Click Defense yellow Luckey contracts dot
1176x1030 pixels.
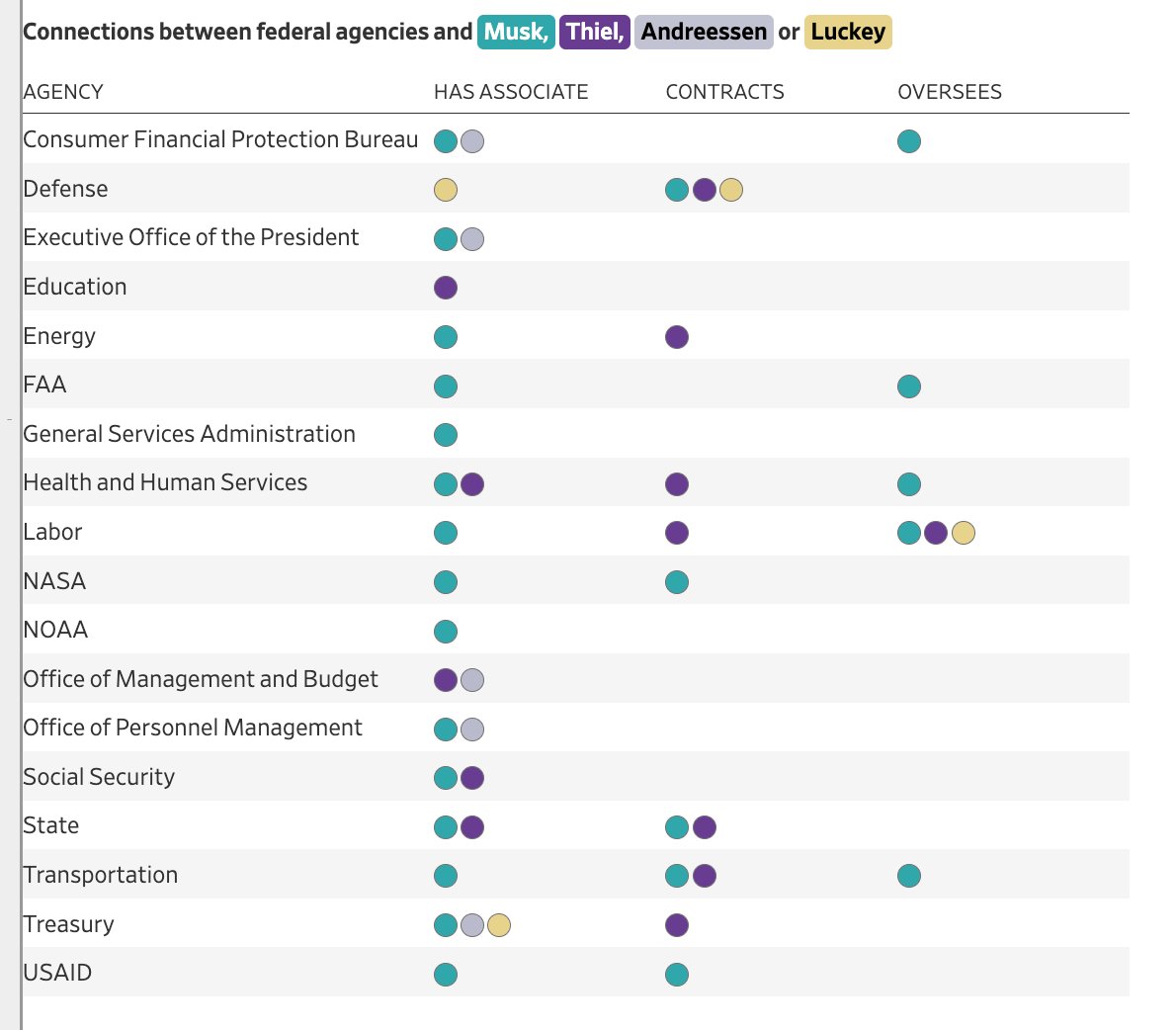pyautogui.click(x=731, y=190)
